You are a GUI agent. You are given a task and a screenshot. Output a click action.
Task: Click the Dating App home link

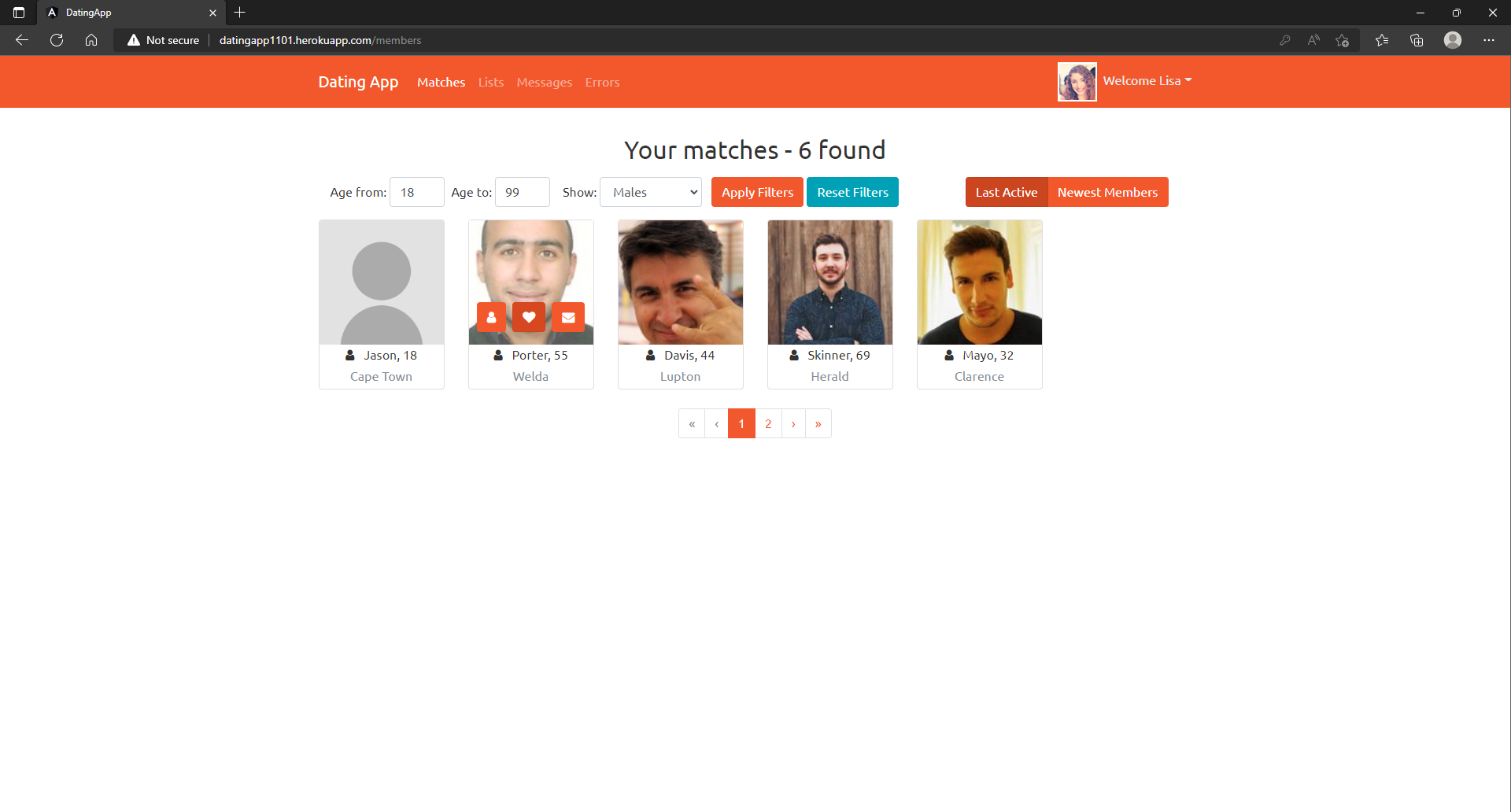coord(358,82)
